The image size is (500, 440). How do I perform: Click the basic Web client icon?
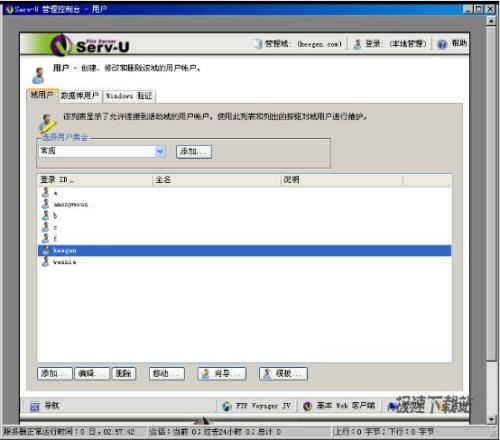point(307,406)
